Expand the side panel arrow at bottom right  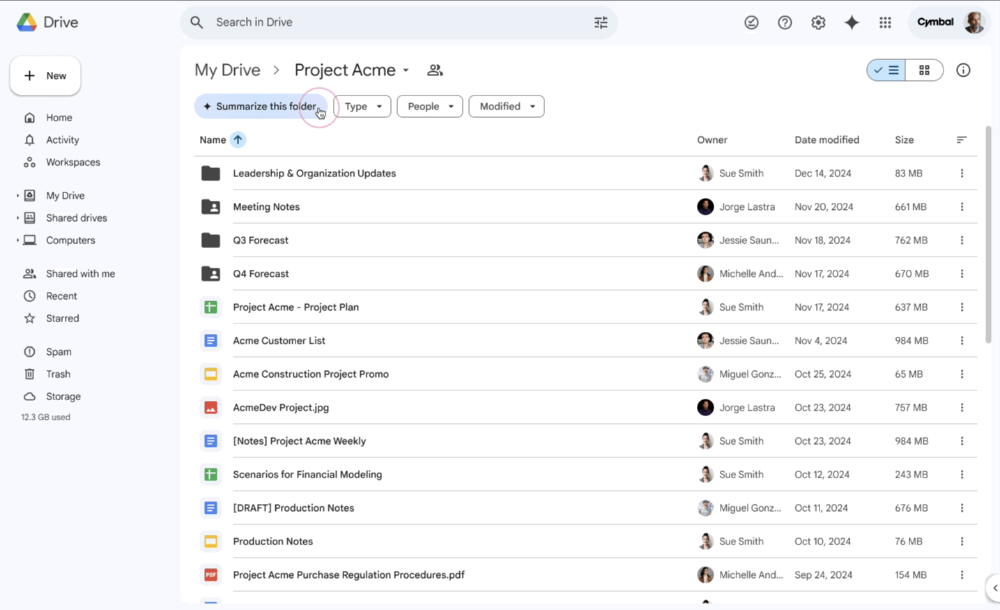click(994, 588)
